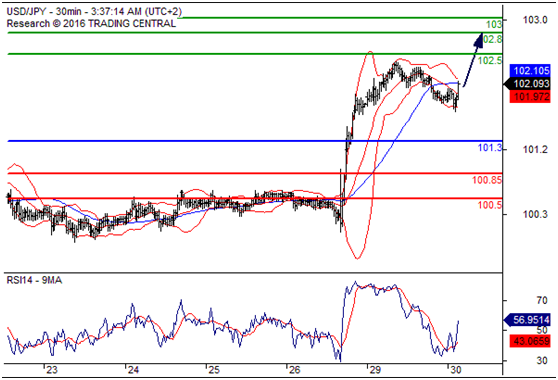
Task: Click the 100.3 price axis value
Action: tap(535, 214)
